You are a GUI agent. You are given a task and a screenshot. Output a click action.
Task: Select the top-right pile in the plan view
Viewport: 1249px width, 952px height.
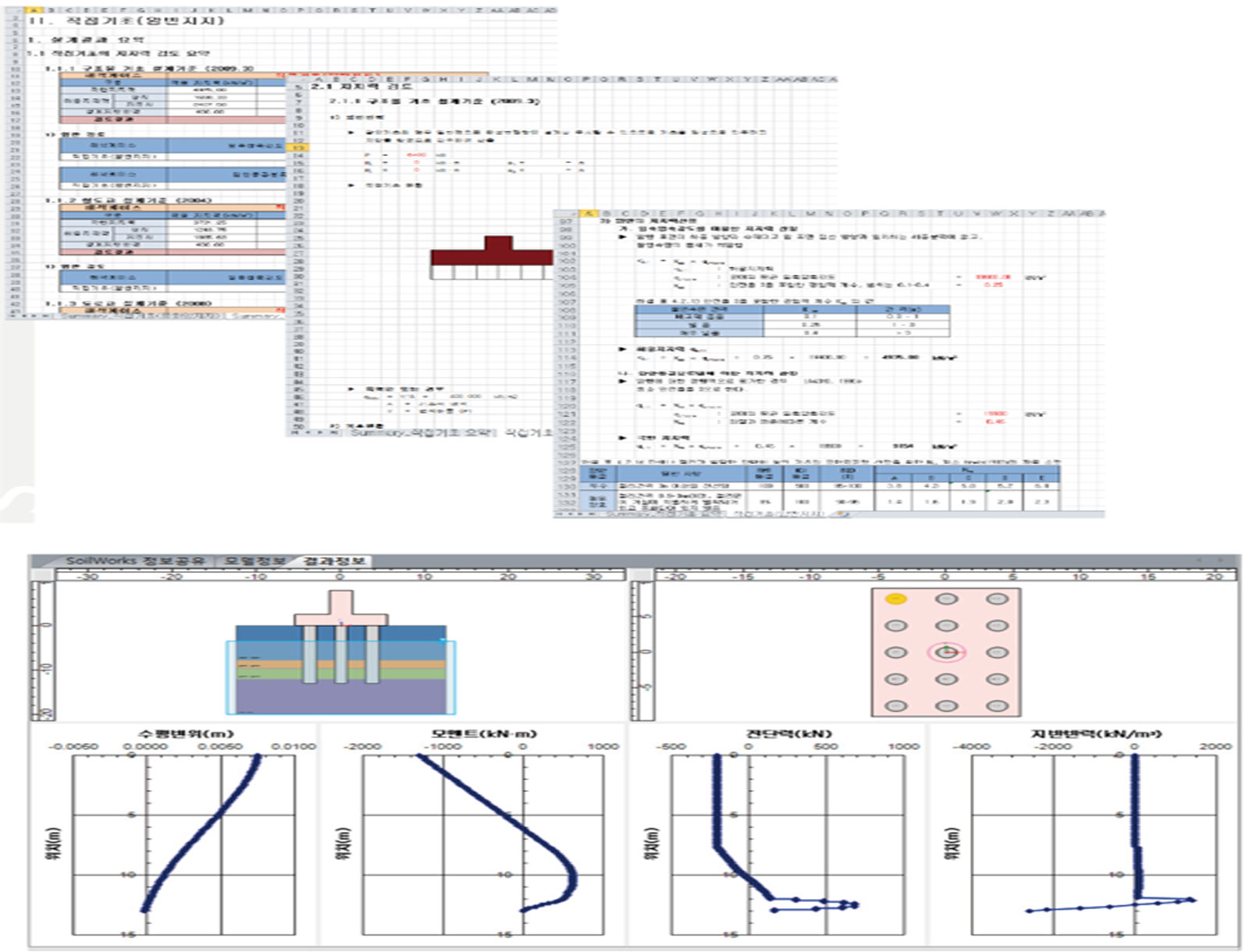click(x=997, y=599)
